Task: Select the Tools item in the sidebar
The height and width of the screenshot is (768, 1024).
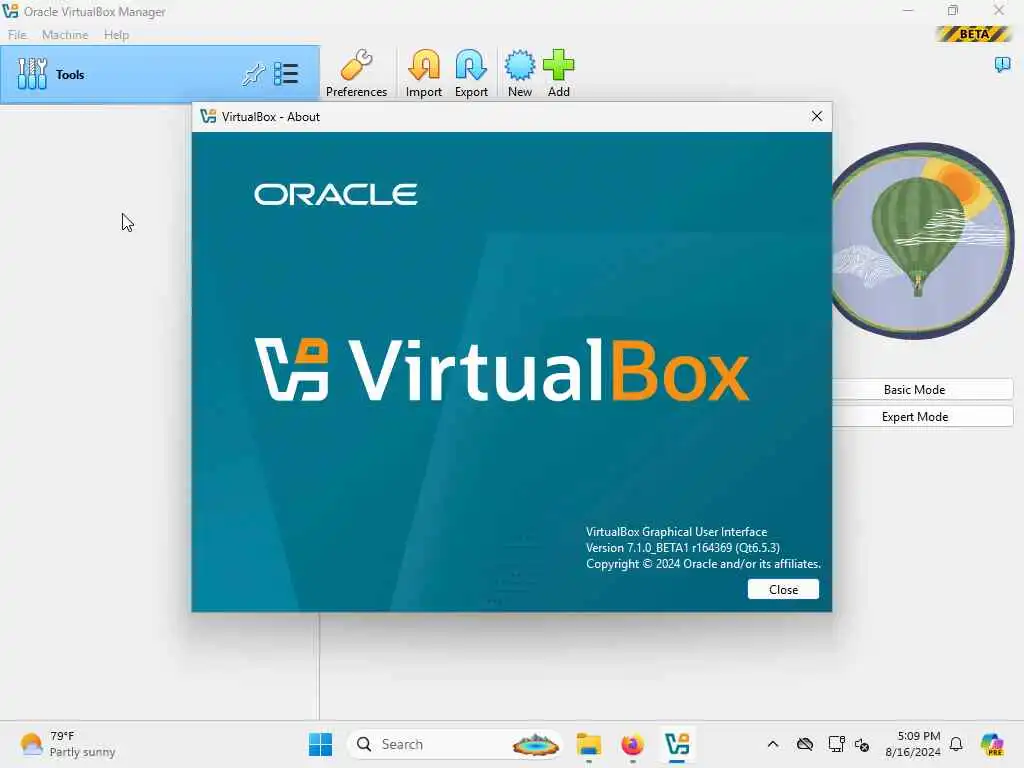Action: coord(160,74)
